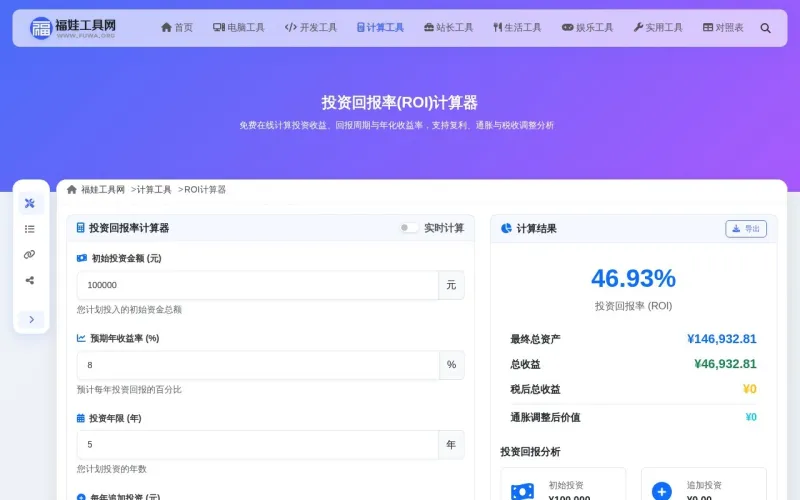Click the tools icon in left sidebar
The image size is (800, 500).
pyautogui.click(x=30, y=204)
